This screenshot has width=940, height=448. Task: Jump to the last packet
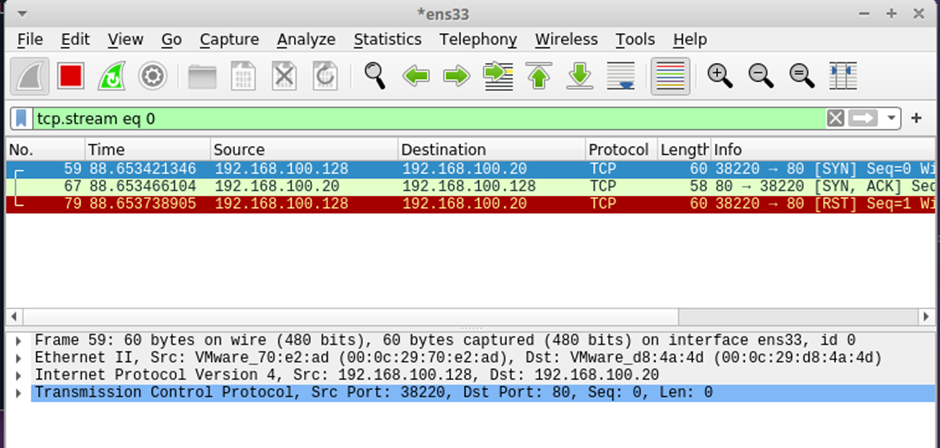580,76
